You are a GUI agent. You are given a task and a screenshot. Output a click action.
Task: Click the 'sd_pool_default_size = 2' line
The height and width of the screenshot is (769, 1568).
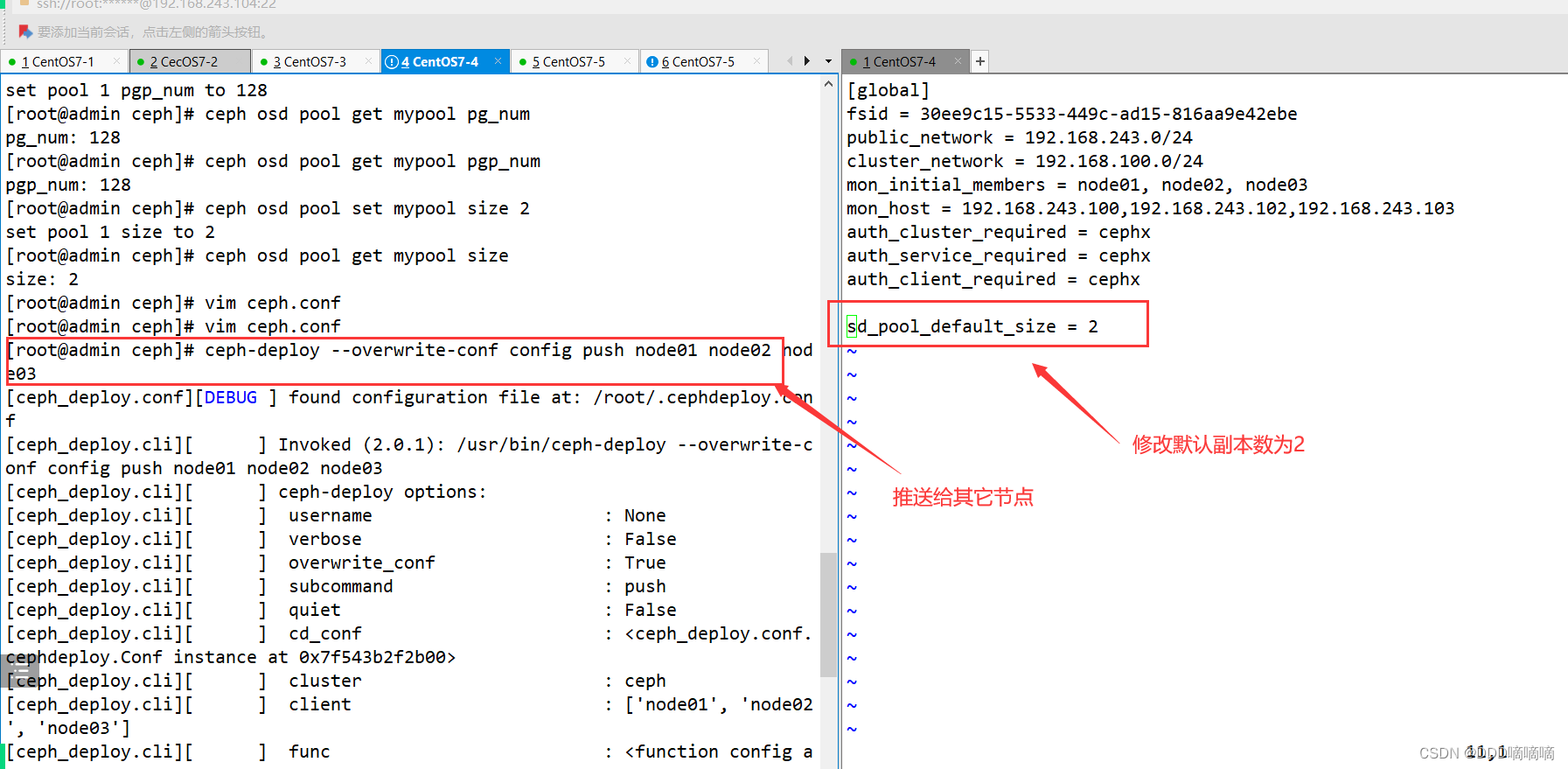click(x=972, y=326)
